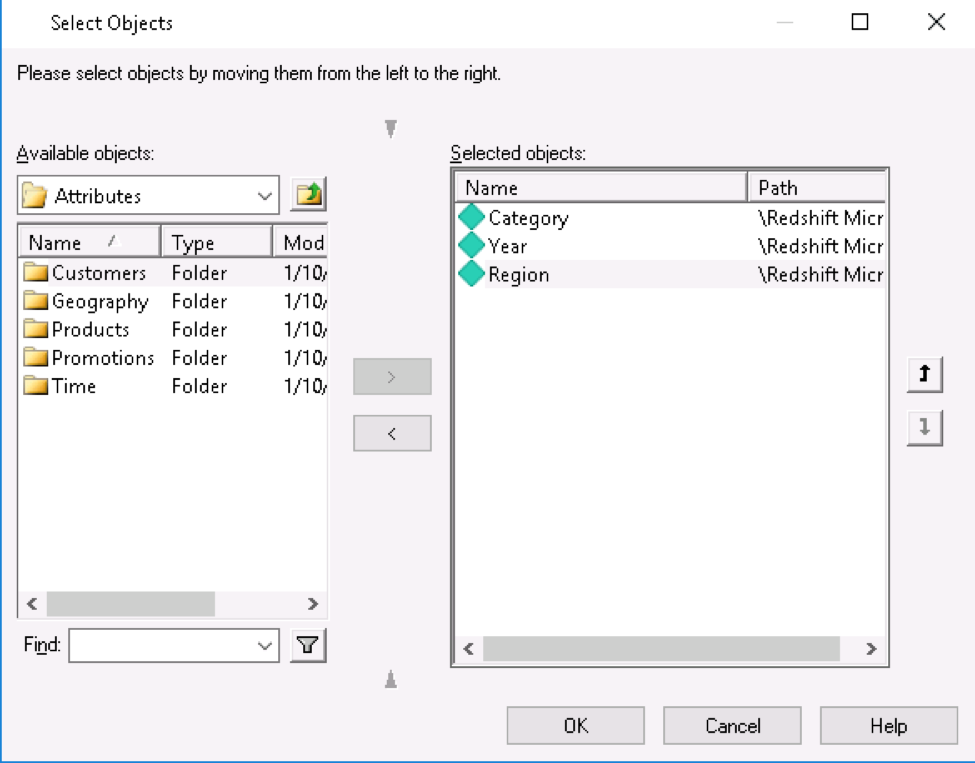Click inside the Find input field
Screen dimensions: 975x763
160,644
